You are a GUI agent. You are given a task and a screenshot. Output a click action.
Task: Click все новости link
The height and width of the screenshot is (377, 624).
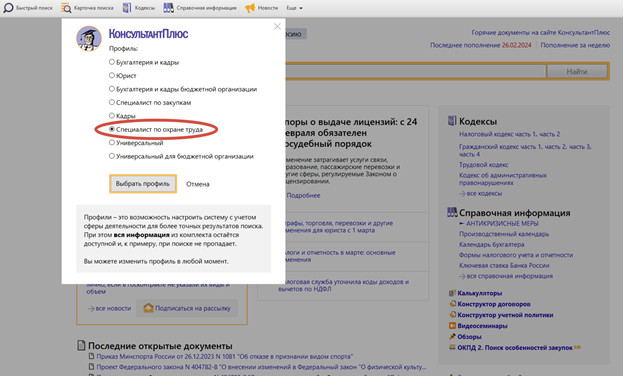109,308
